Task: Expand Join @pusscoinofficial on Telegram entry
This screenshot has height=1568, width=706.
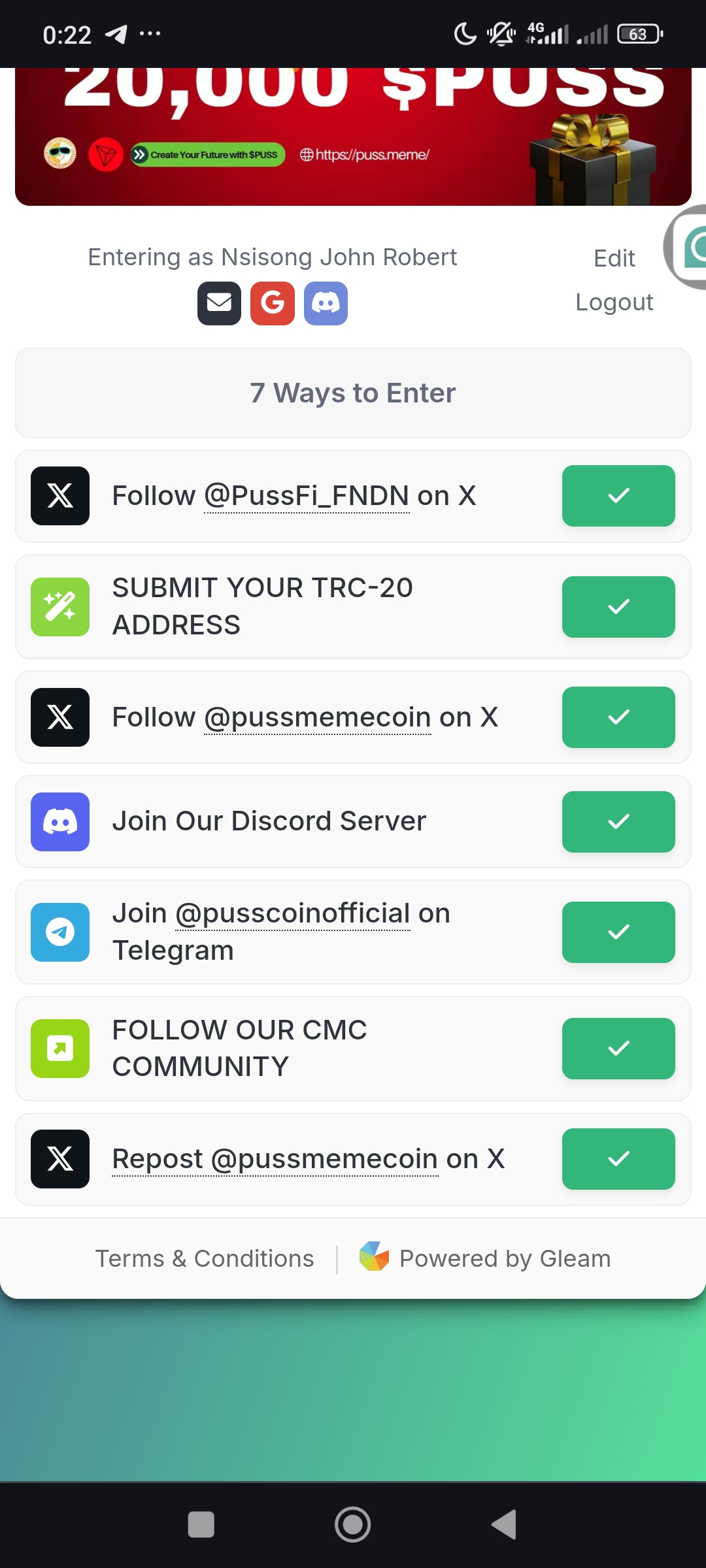Action: coord(353,932)
